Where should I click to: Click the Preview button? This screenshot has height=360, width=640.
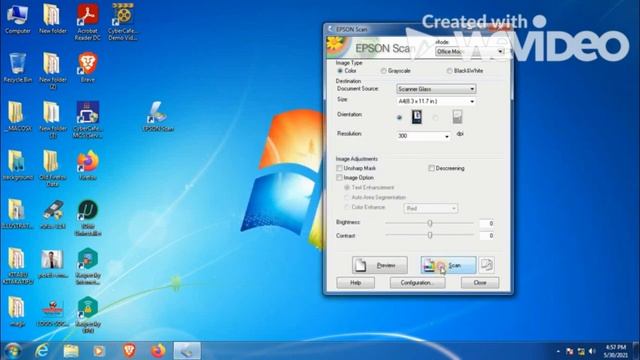click(380, 265)
